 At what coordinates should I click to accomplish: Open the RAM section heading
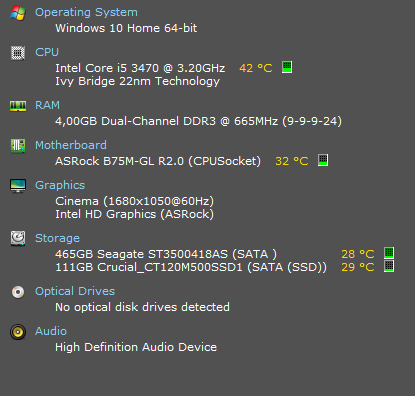pyautogui.click(x=47, y=105)
